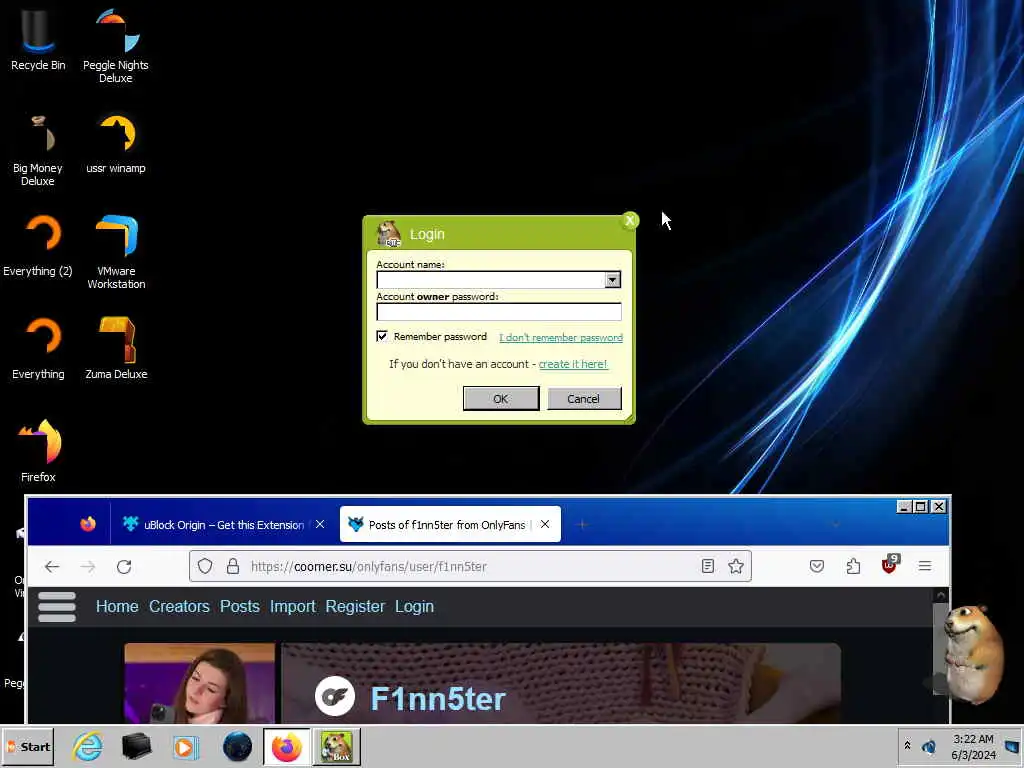
Task: Select the Everything (2) desktop icon
Action: 38,246
